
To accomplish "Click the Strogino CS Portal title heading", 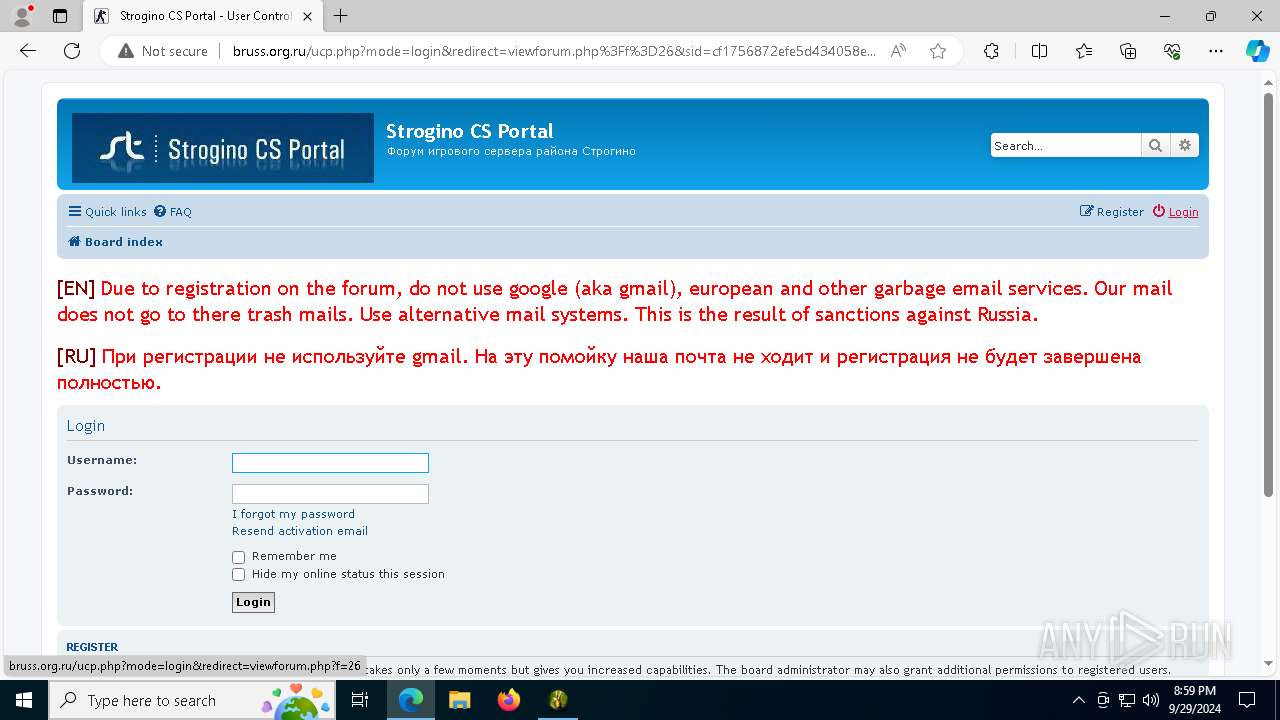I will coord(469,131).
